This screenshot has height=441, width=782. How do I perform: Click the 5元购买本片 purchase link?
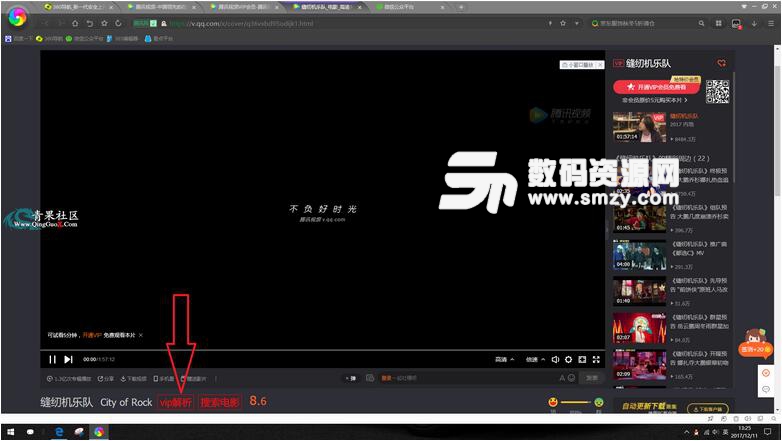tap(654, 100)
